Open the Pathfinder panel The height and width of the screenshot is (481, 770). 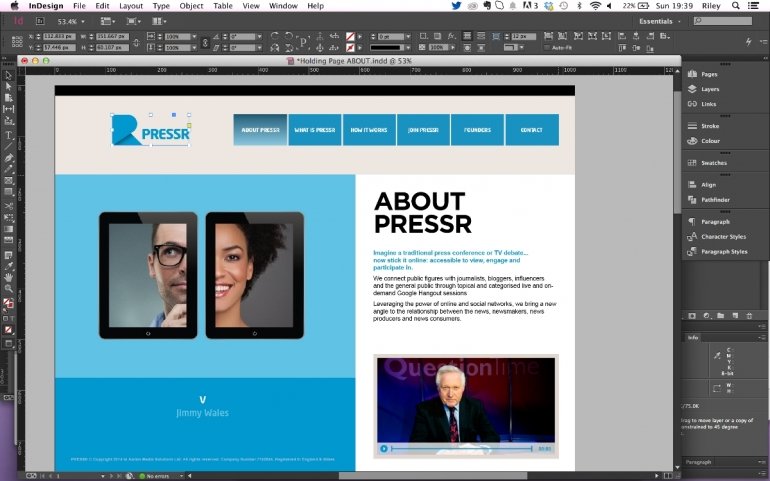(x=714, y=199)
